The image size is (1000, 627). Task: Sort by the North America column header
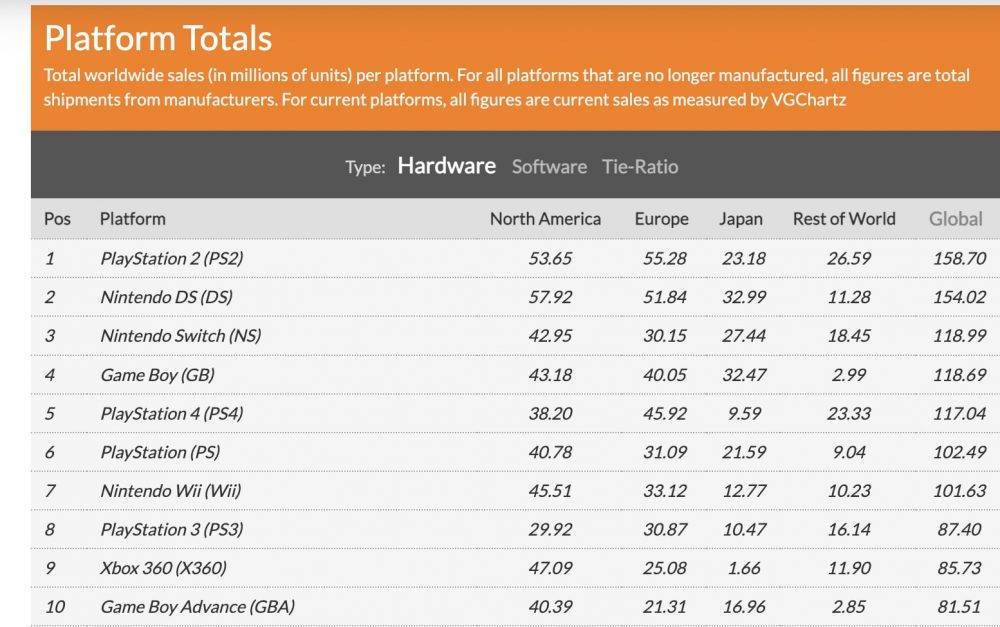coord(545,219)
